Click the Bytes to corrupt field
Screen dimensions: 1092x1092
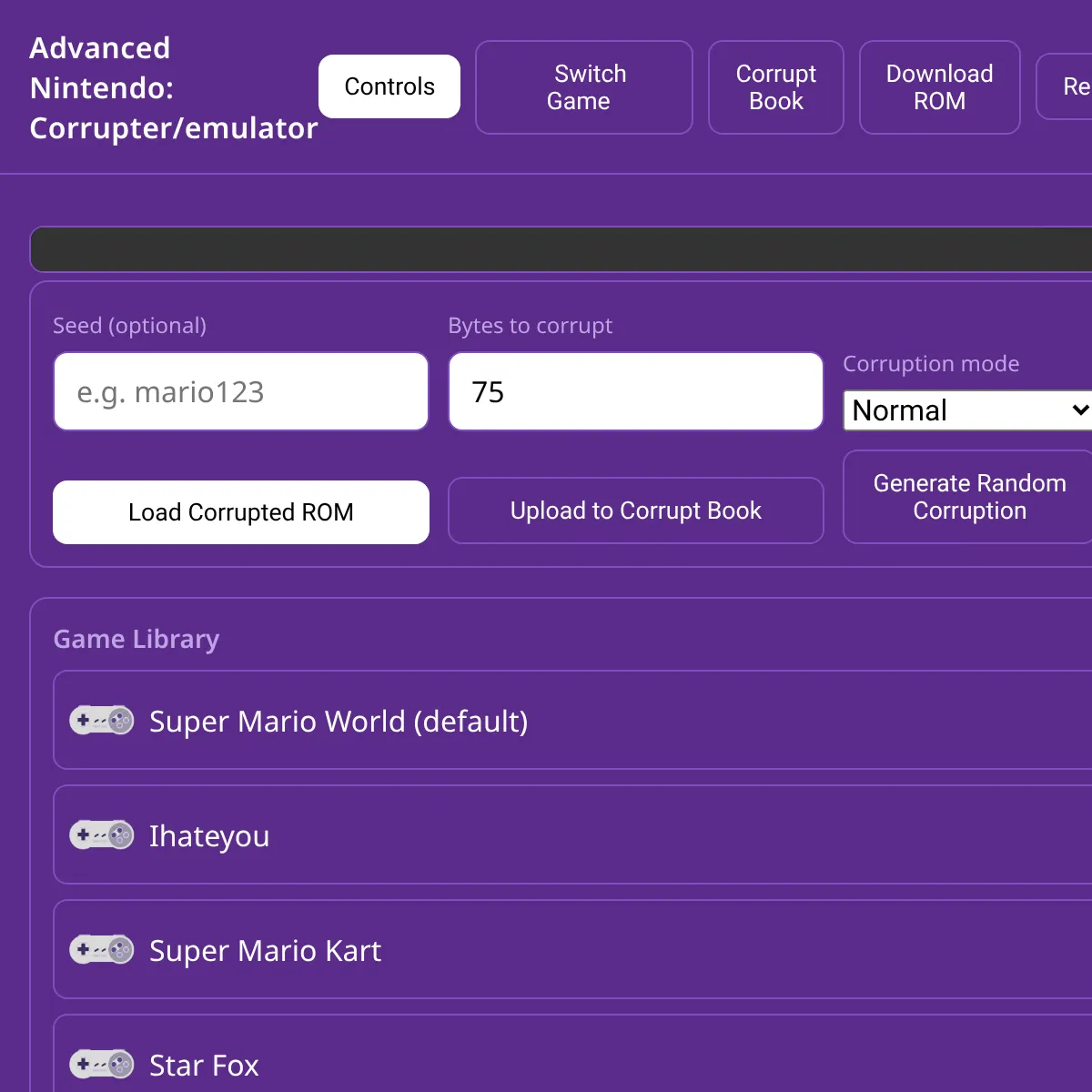(636, 391)
